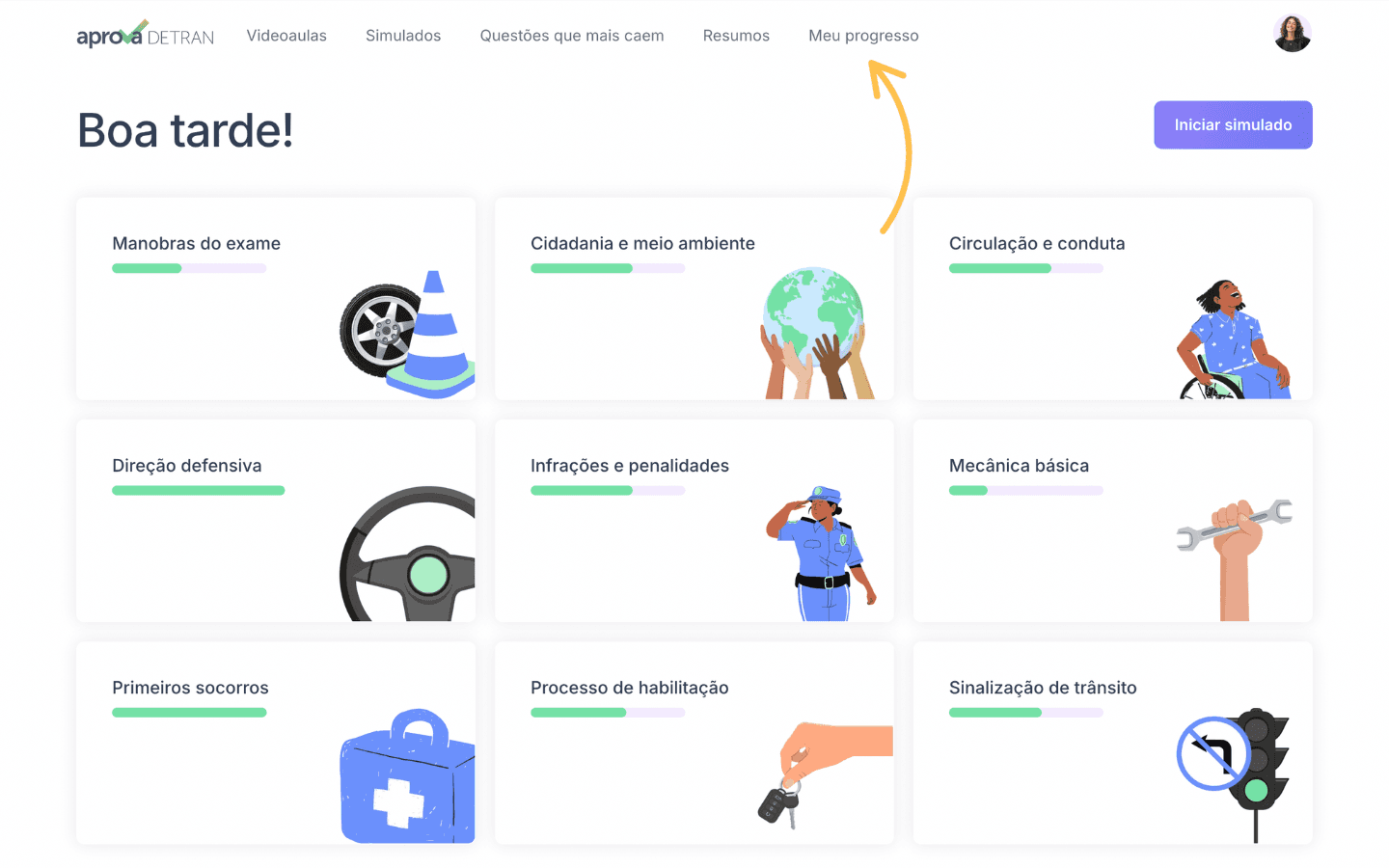Click the Iniciar simulado button
Viewport: 1389px width, 868px height.
1233,124
